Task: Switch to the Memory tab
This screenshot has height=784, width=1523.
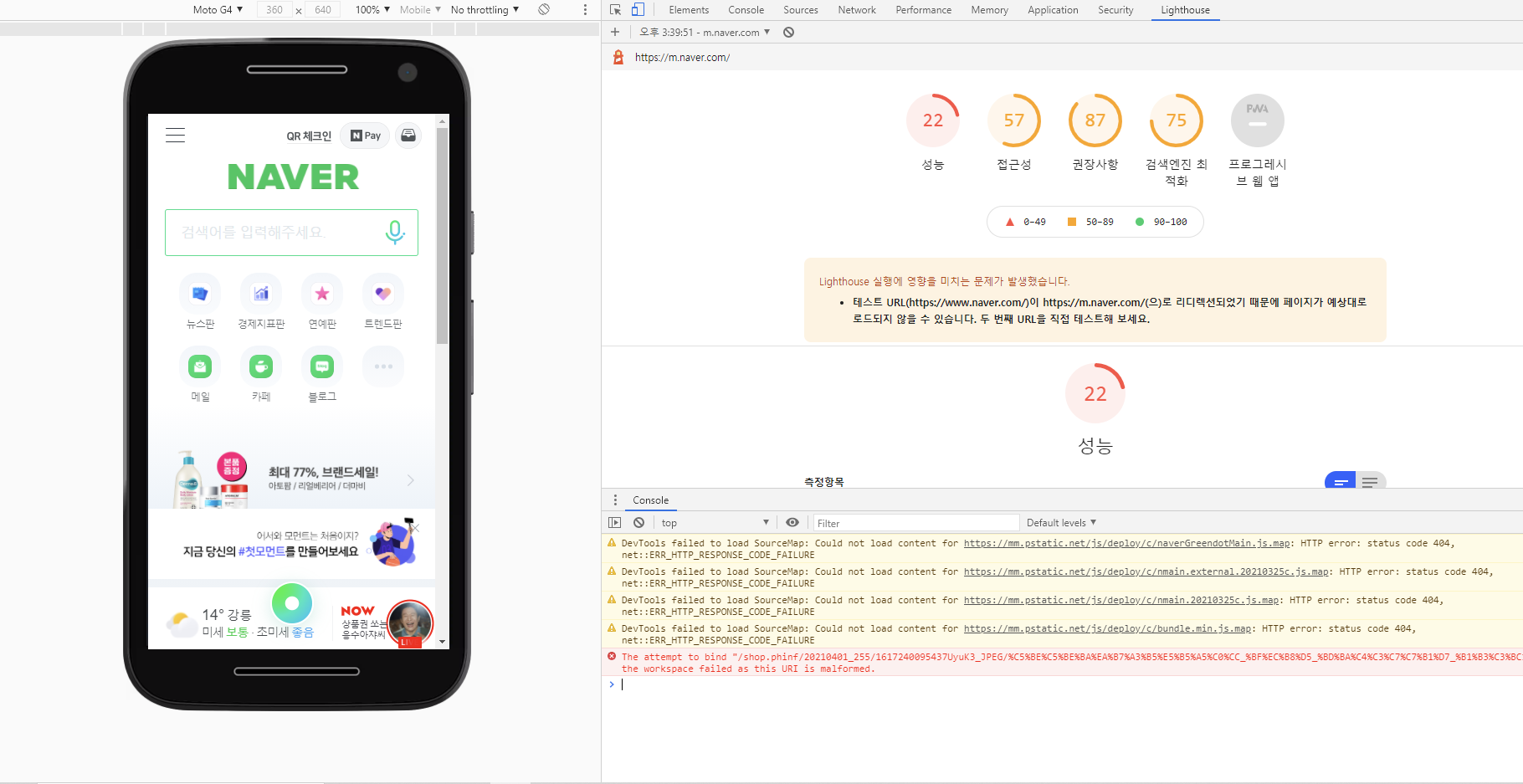Action: (x=990, y=10)
